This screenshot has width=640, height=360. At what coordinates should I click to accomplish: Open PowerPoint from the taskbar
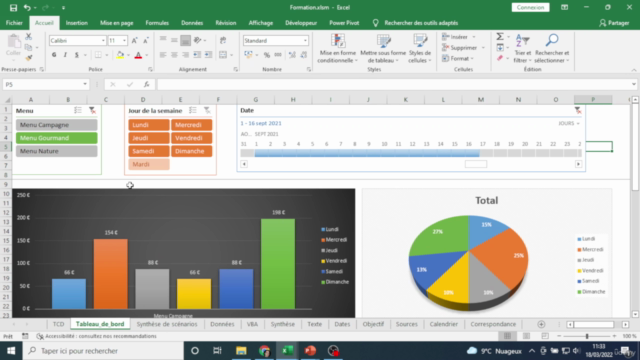click(310, 351)
